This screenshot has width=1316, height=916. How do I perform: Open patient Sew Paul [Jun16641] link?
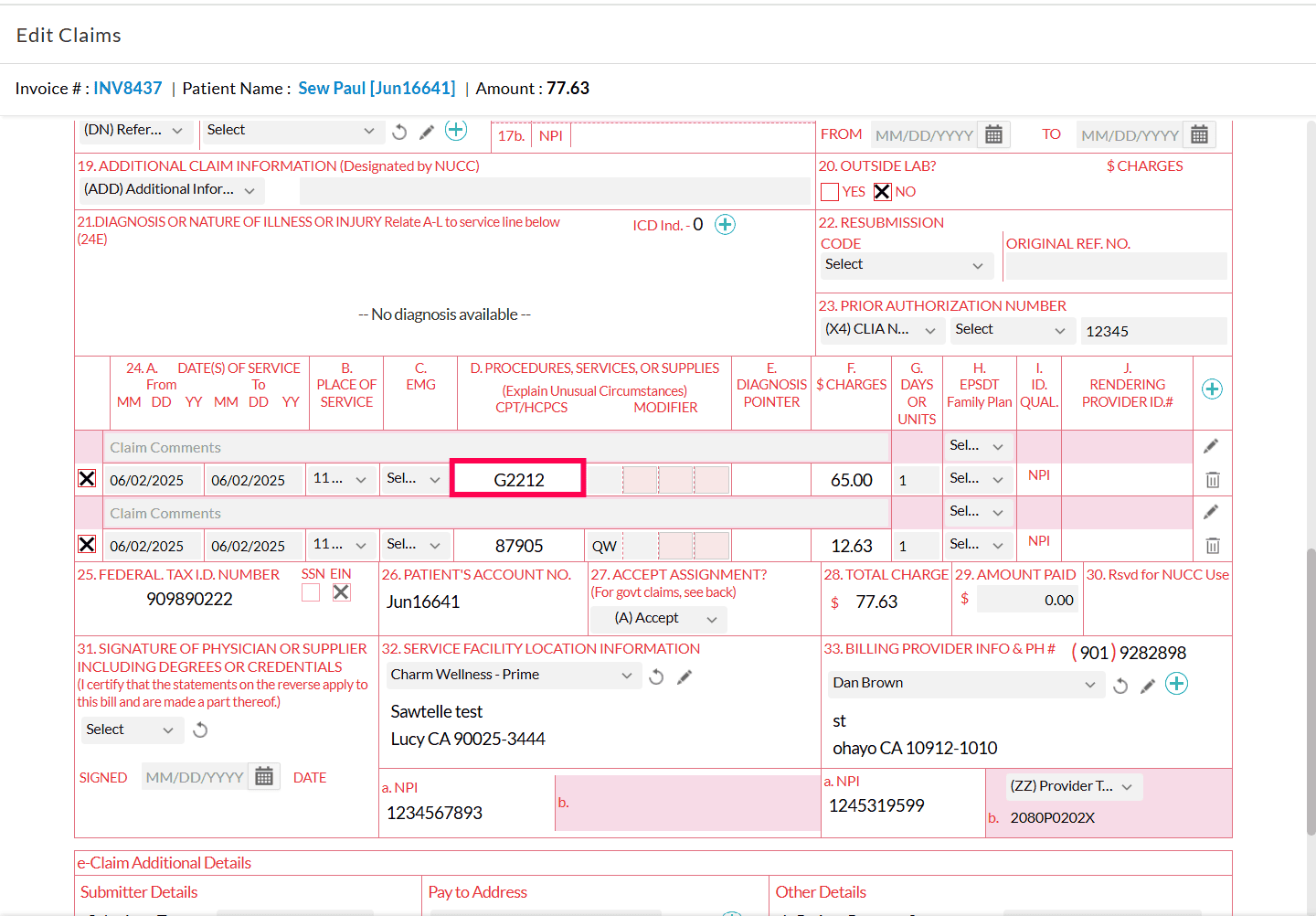377,89
